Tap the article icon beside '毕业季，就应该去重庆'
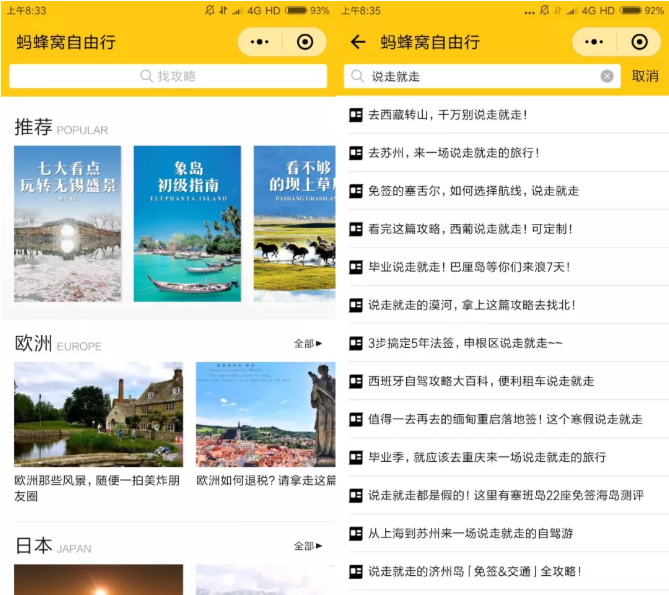 (356, 457)
